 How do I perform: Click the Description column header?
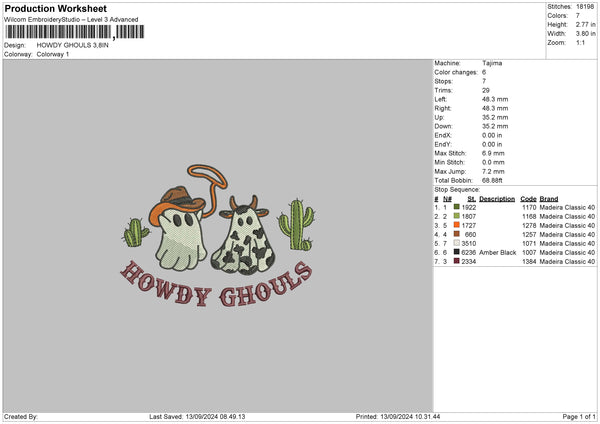coord(496,198)
